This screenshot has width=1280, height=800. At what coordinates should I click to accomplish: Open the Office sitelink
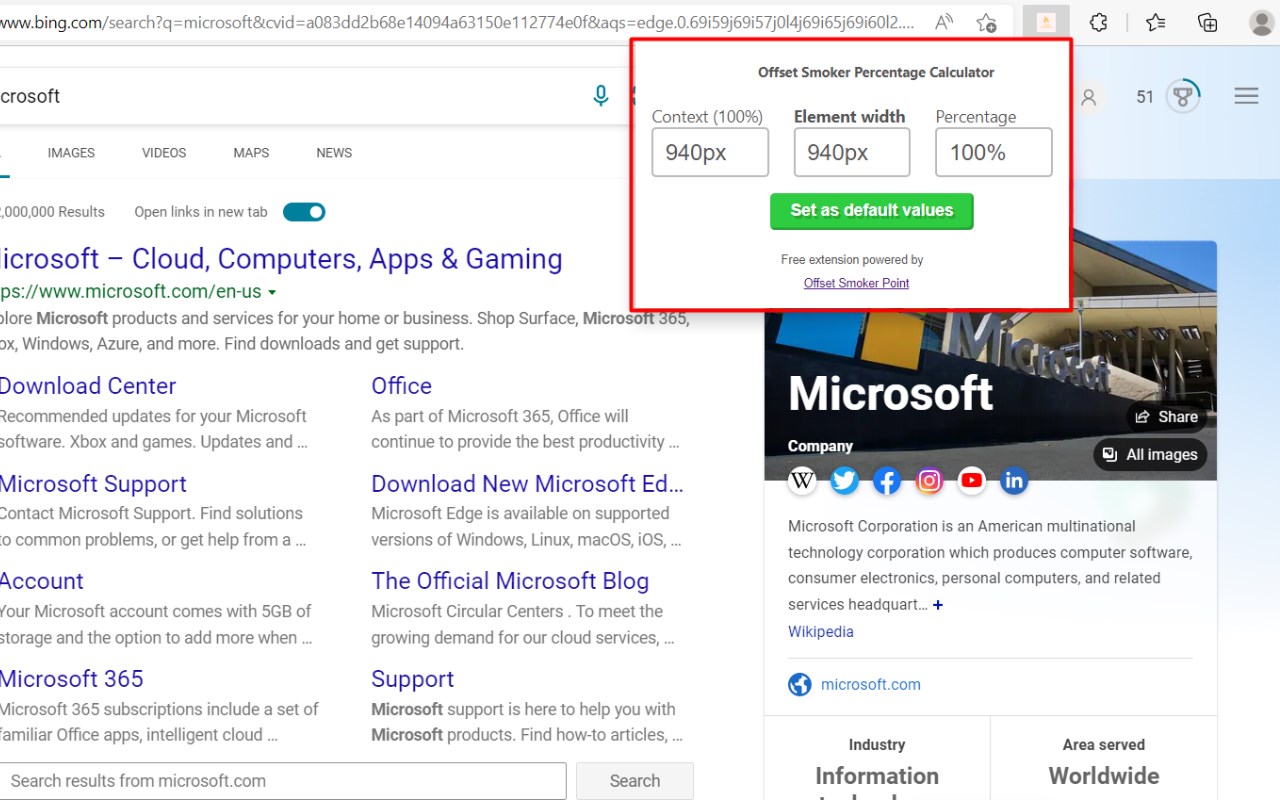click(x=401, y=386)
